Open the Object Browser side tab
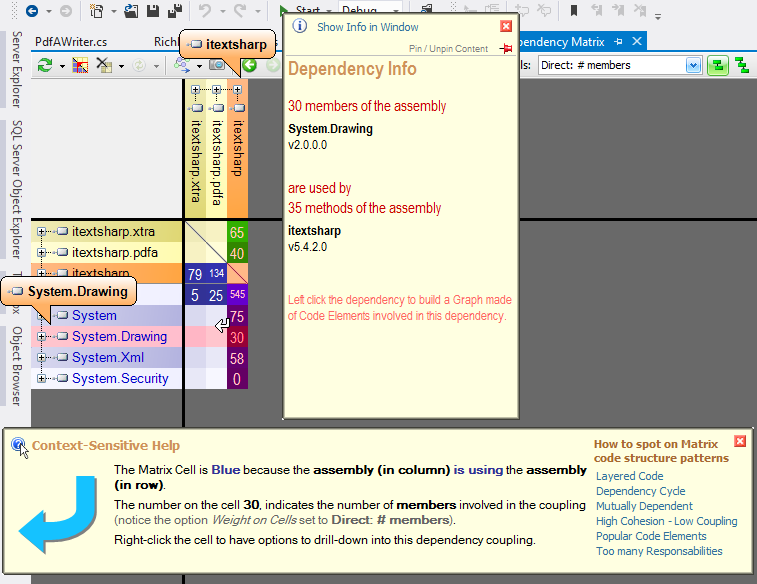This screenshot has height=584, width=757. point(16,366)
